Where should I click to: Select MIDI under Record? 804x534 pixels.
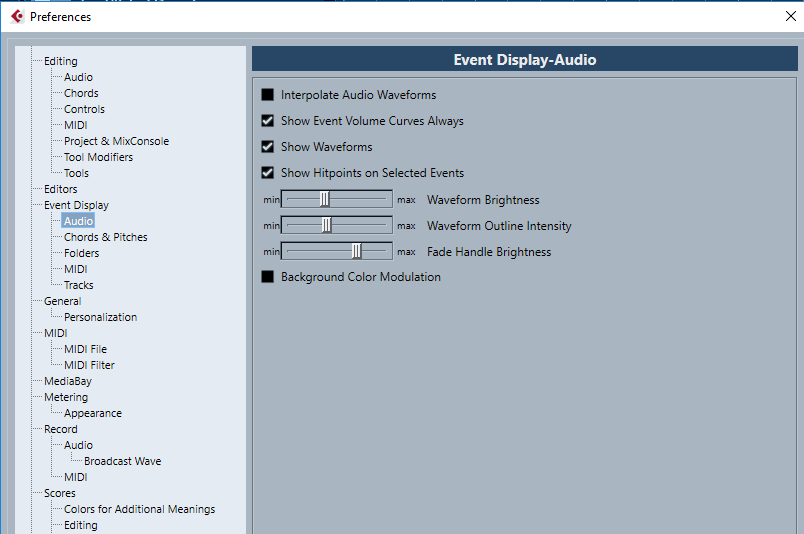coord(75,477)
